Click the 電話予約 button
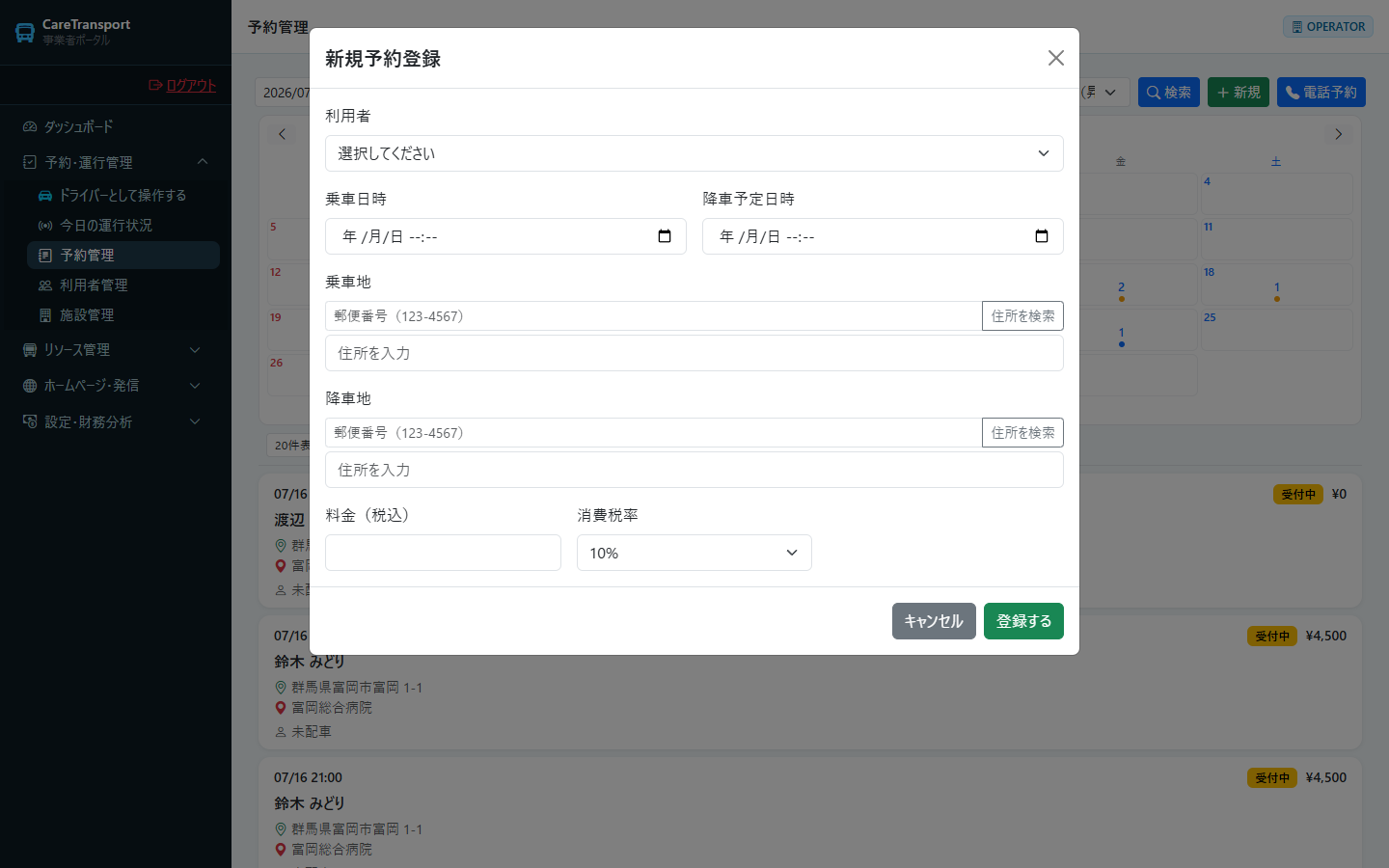Viewport: 1389px width, 868px height. (1321, 93)
